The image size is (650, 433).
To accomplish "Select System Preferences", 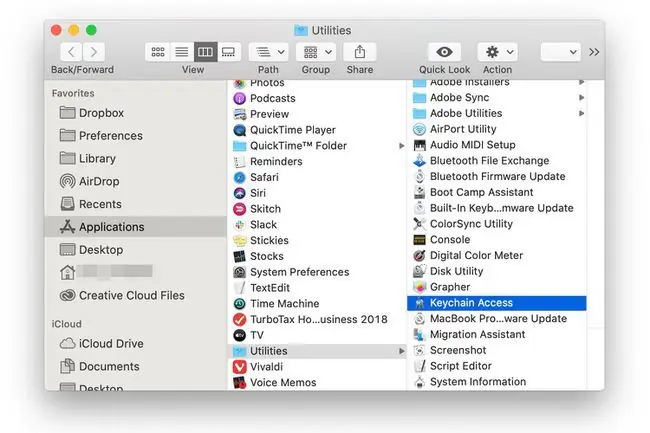I will (317, 272).
